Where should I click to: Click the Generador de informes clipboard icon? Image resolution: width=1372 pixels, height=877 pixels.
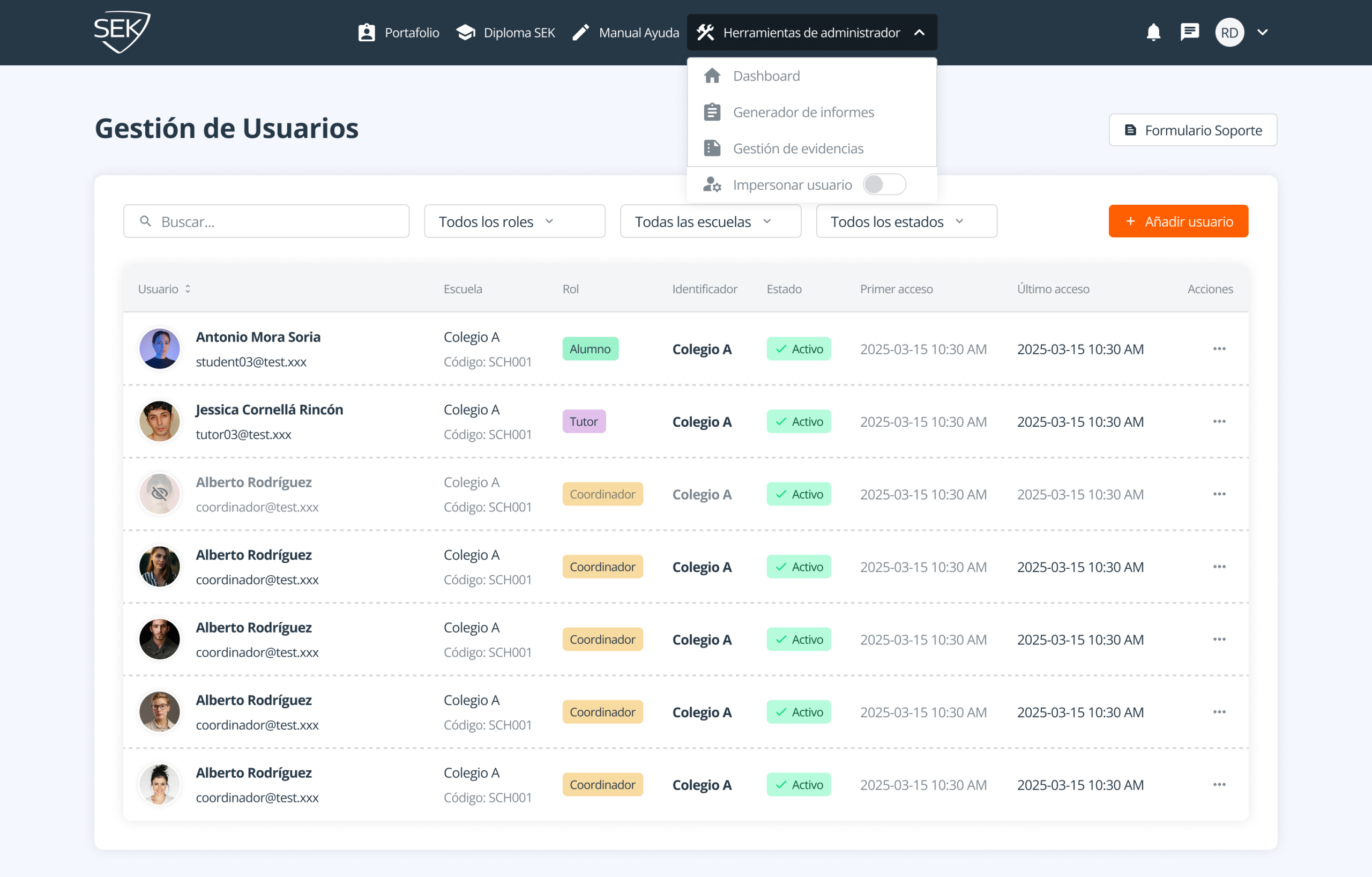tap(712, 112)
